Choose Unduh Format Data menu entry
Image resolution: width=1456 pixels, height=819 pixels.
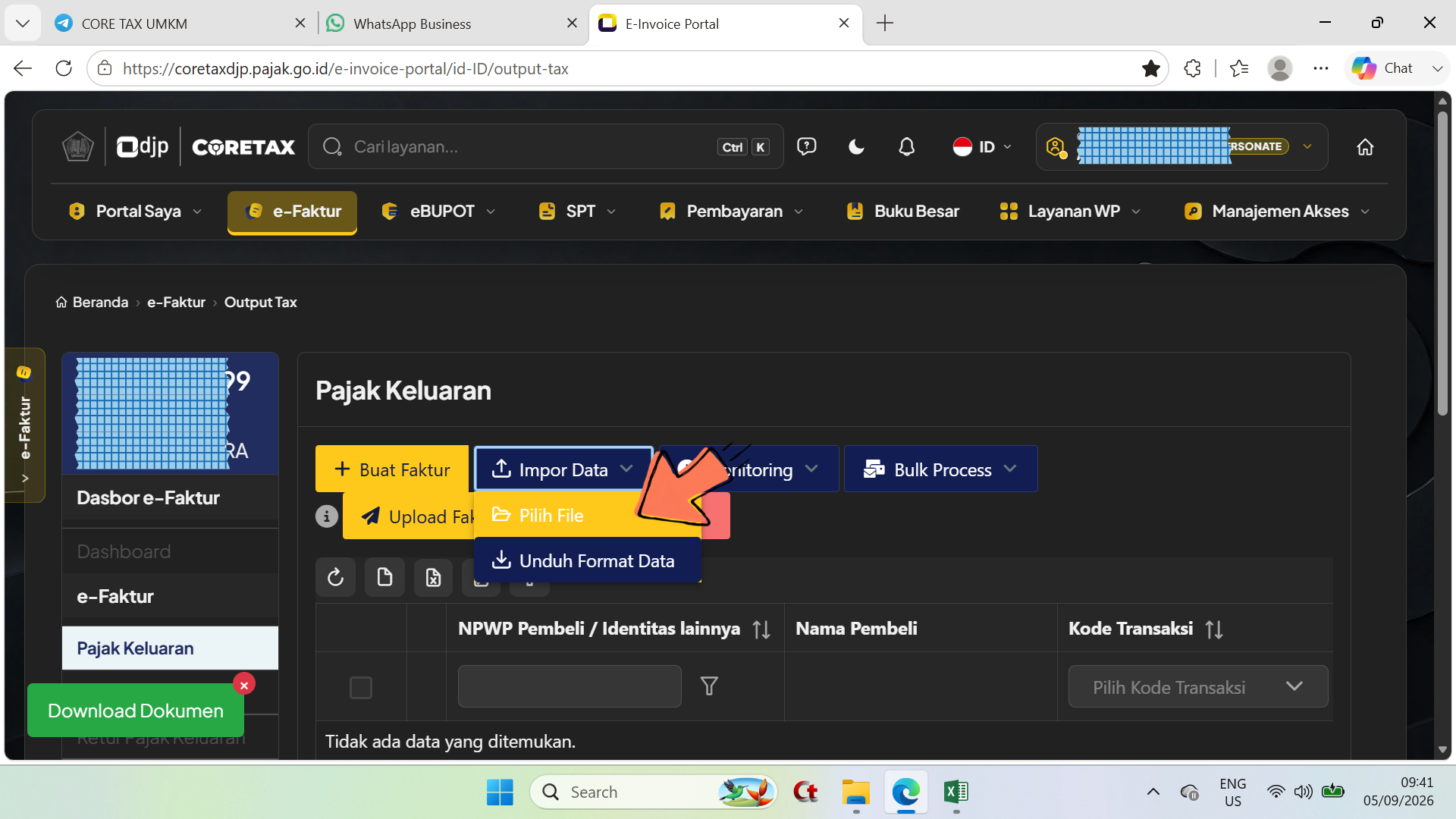point(587,560)
